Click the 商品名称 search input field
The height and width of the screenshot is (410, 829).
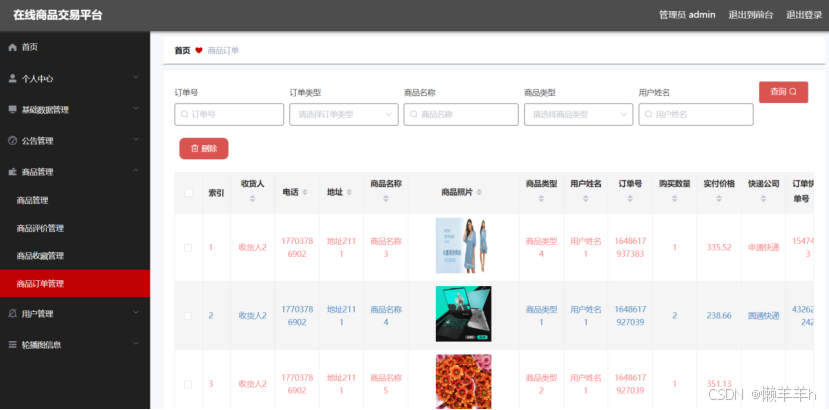(x=461, y=114)
